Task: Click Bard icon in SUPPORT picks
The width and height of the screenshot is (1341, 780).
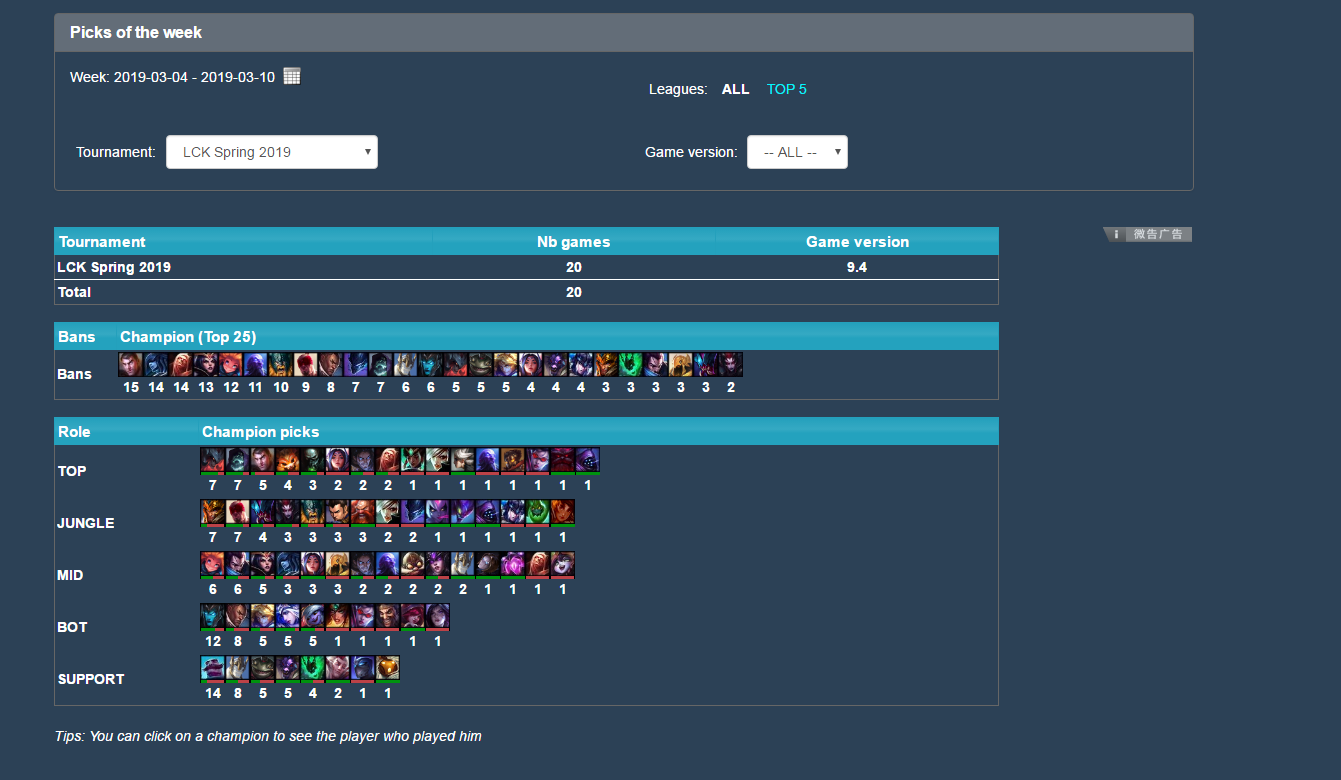Action: pyautogui.click(x=387, y=668)
